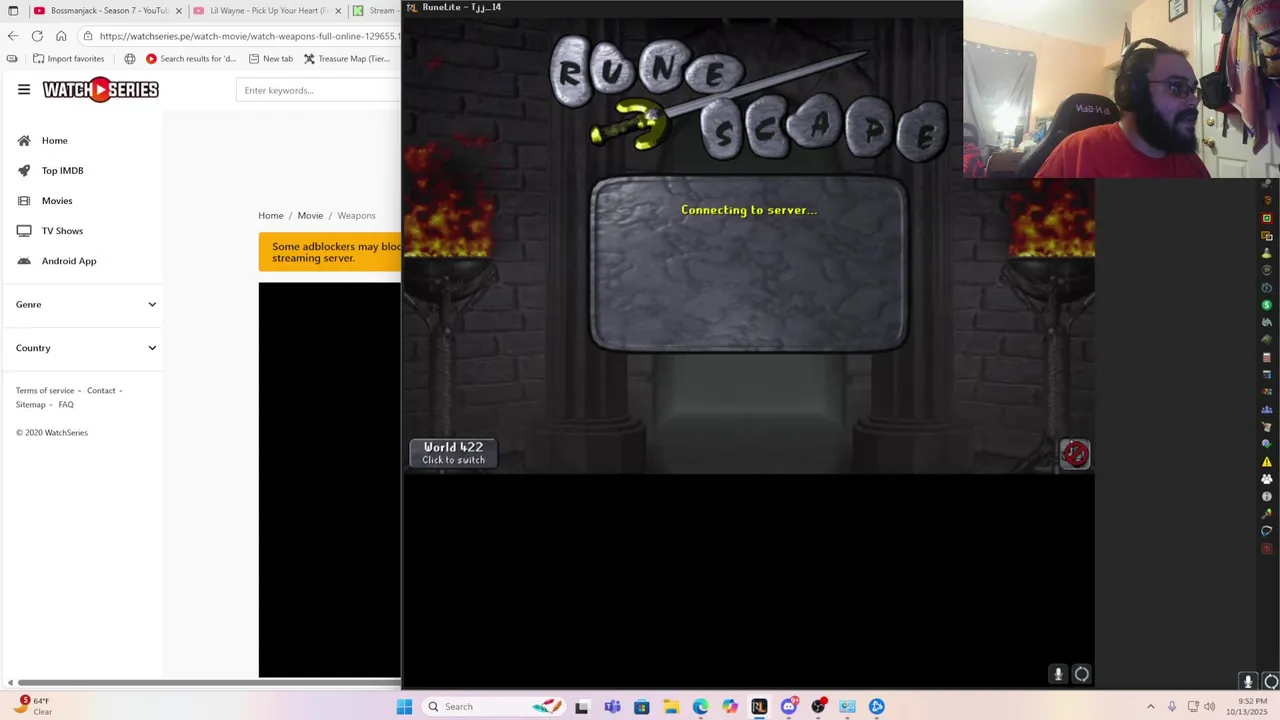Open Microsoft Teams from taskbar
Image resolution: width=1280 pixels, height=720 pixels.
pyautogui.click(x=612, y=707)
